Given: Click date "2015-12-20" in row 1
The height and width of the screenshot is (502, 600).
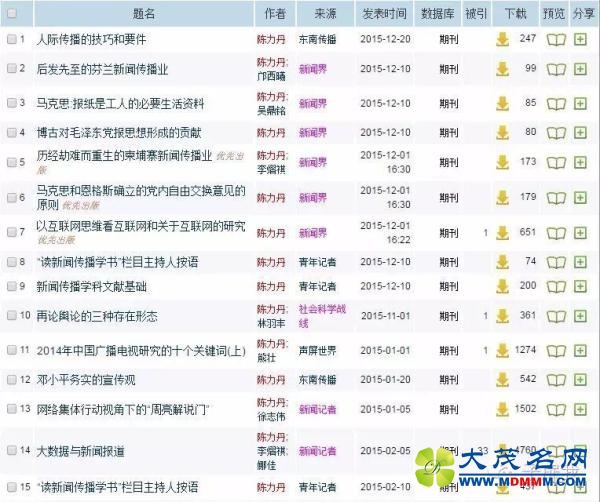Looking at the screenshot, I should (x=385, y=39).
